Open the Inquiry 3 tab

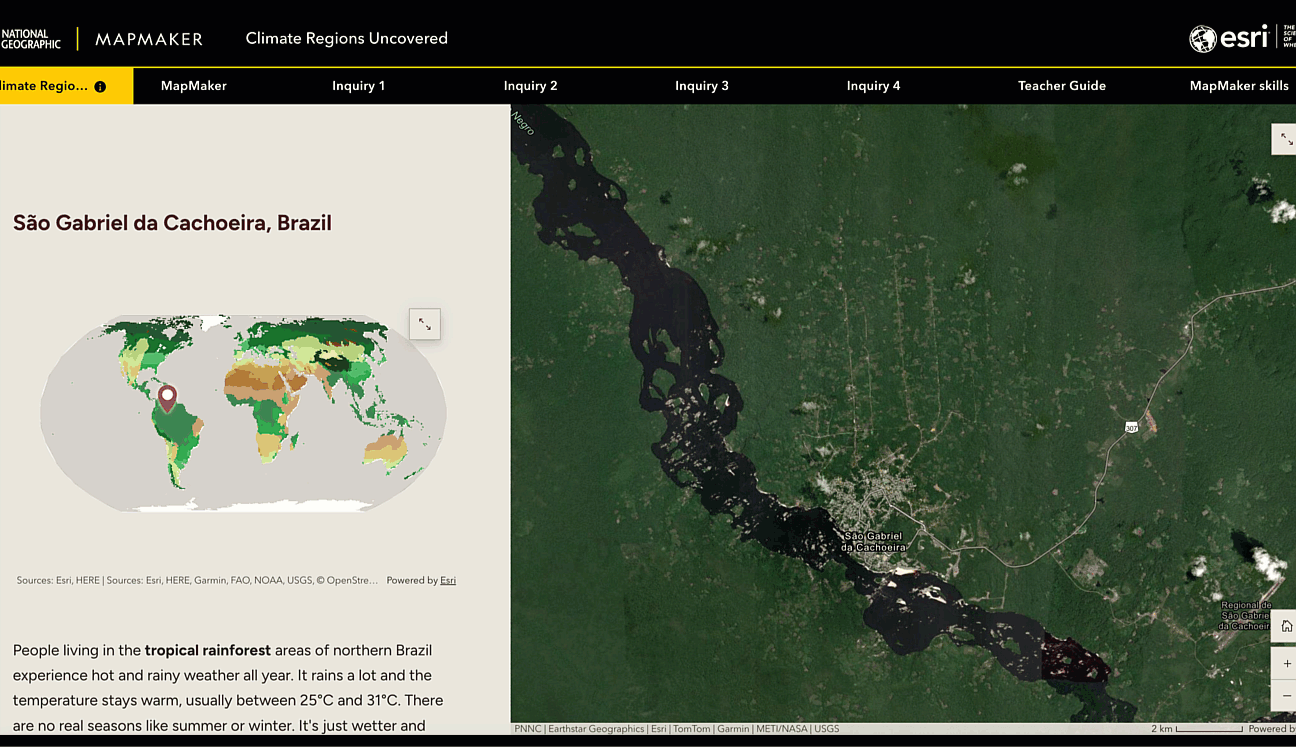(x=702, y=86)
